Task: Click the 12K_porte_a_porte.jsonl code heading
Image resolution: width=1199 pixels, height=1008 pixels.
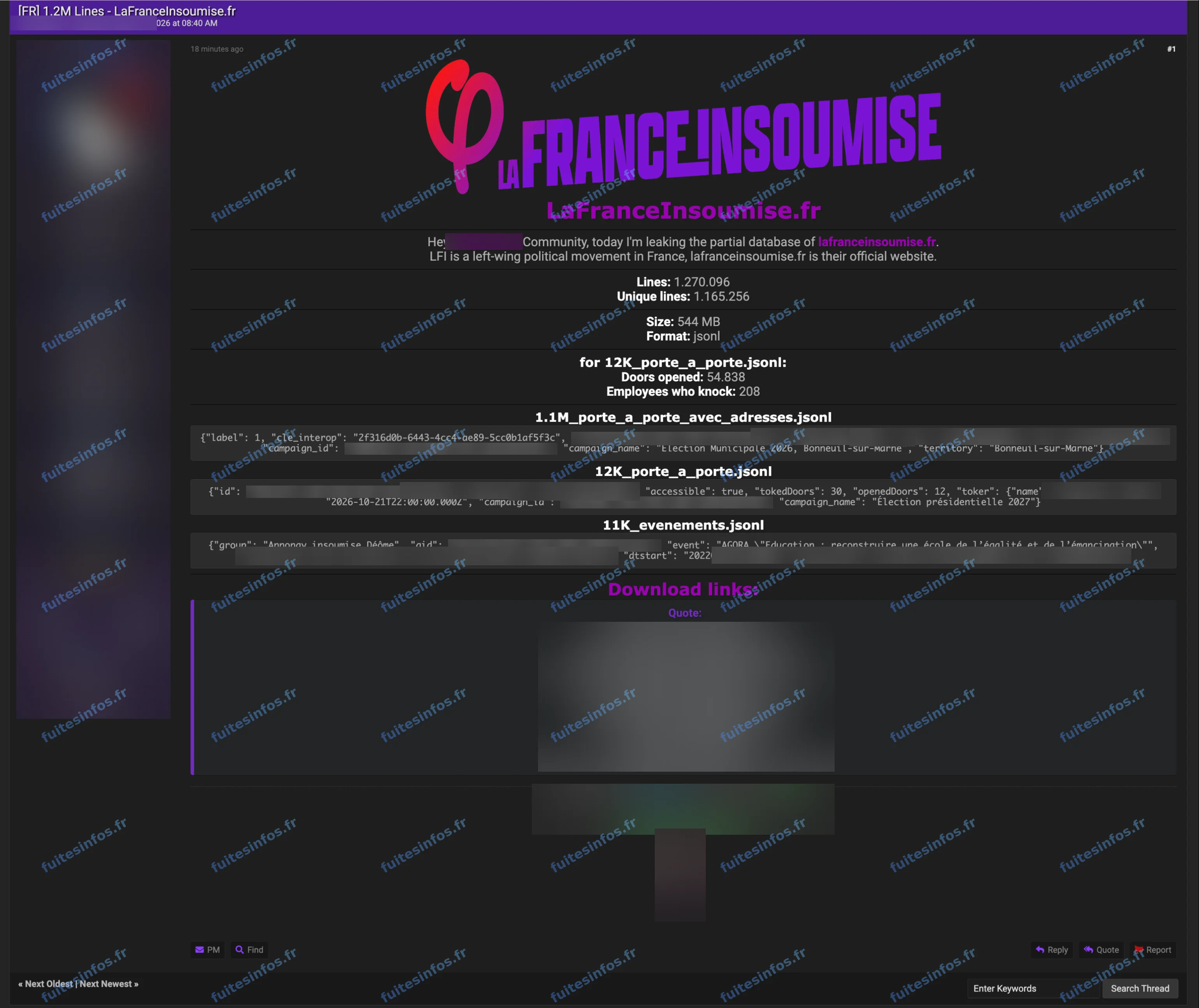Action: click(683, 471)
